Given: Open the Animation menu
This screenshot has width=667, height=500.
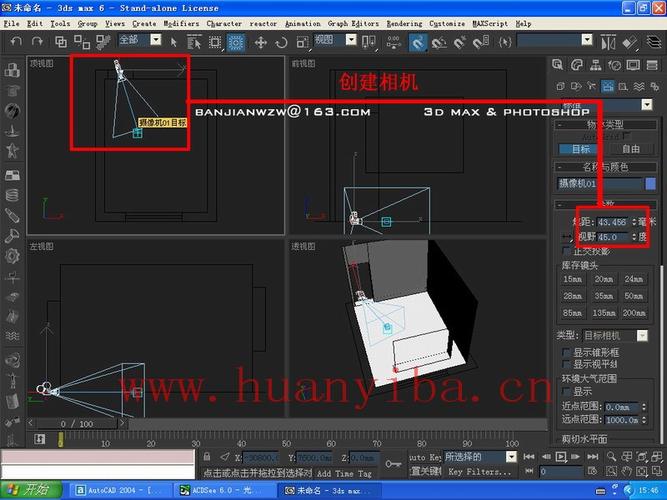Looking at the screenshot, I should 302,23.
